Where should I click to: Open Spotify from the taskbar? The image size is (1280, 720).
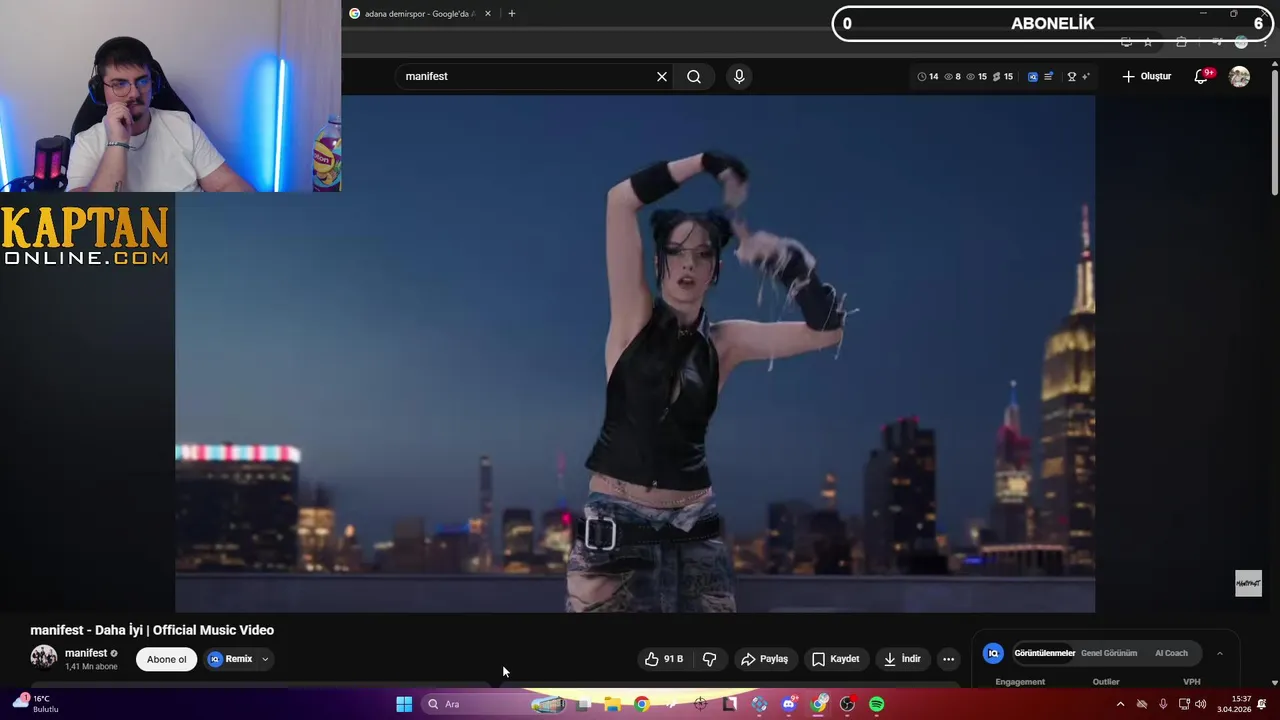(877, 704)
